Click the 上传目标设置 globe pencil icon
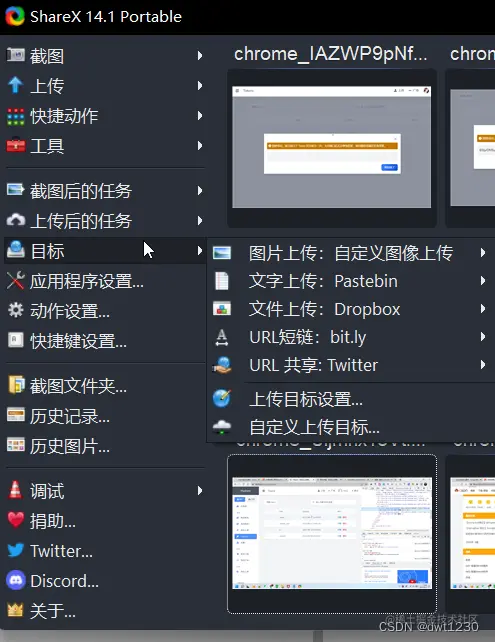 pos(222,398)
